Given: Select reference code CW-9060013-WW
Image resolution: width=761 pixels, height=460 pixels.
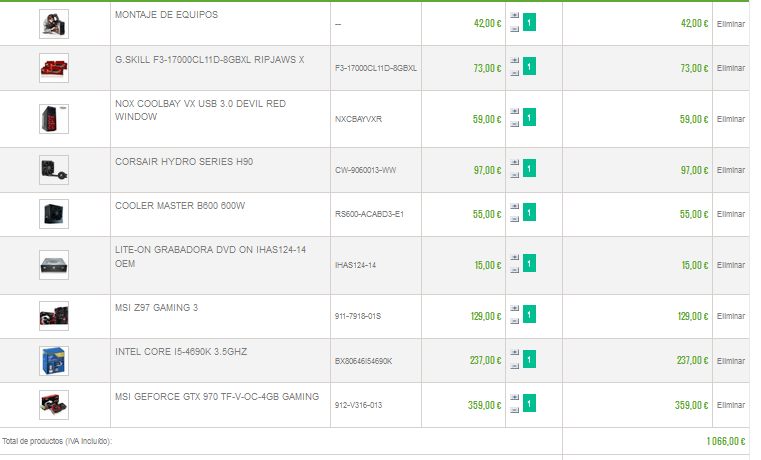Looking at the screenshot, I should tap(365, 170).
